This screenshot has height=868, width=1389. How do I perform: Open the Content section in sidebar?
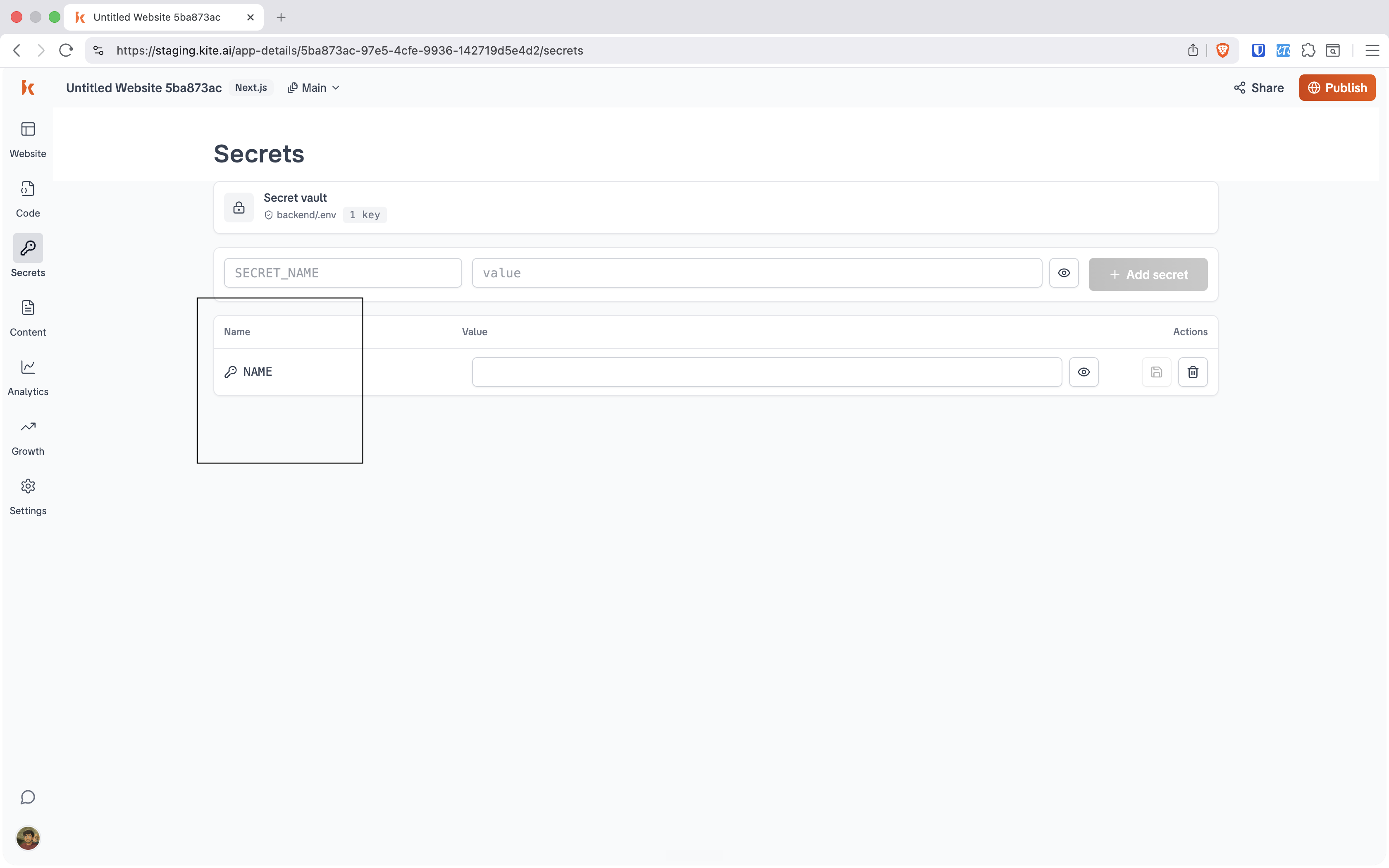pos(28,318)
